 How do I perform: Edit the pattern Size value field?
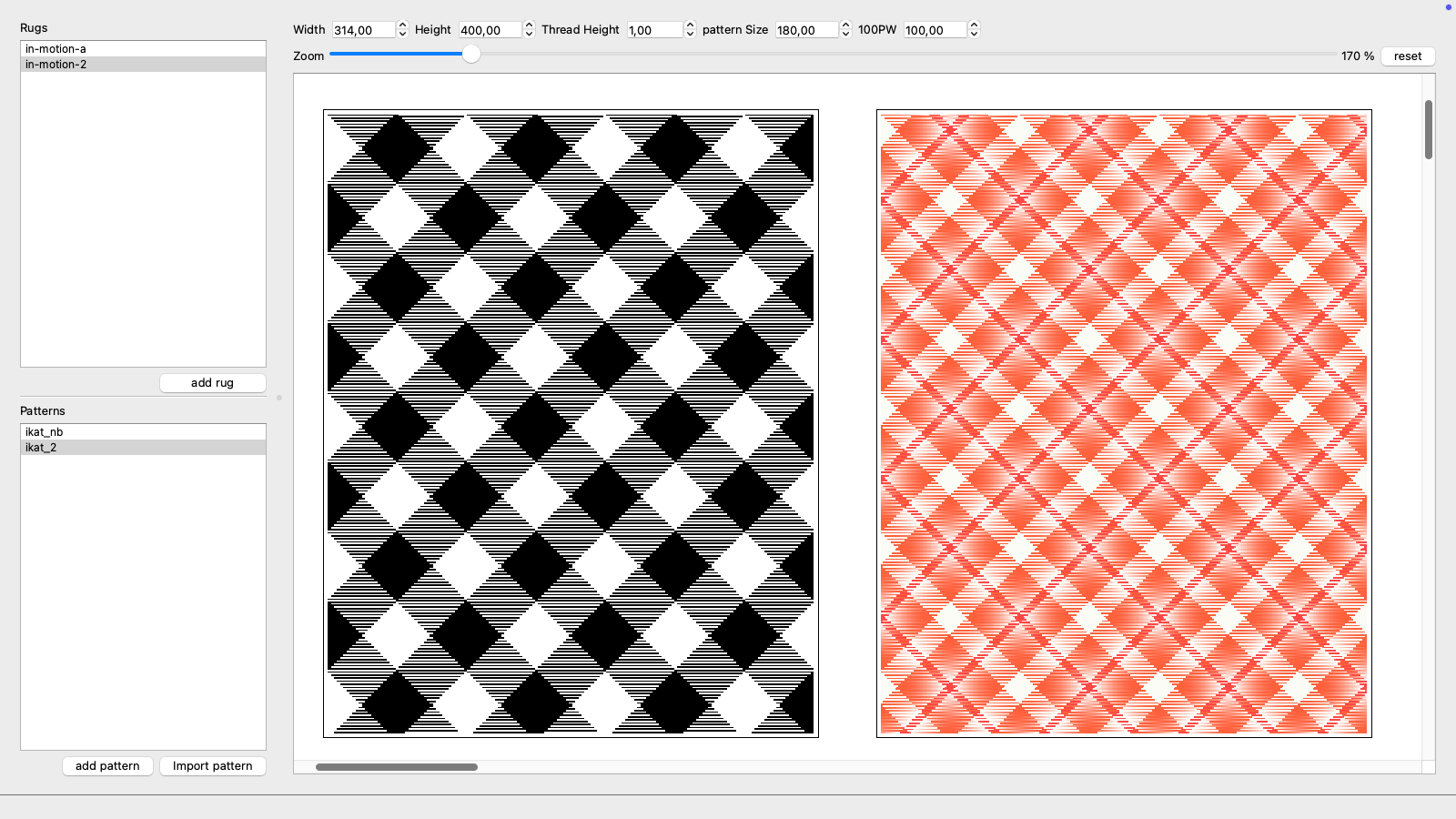(805, 30)
